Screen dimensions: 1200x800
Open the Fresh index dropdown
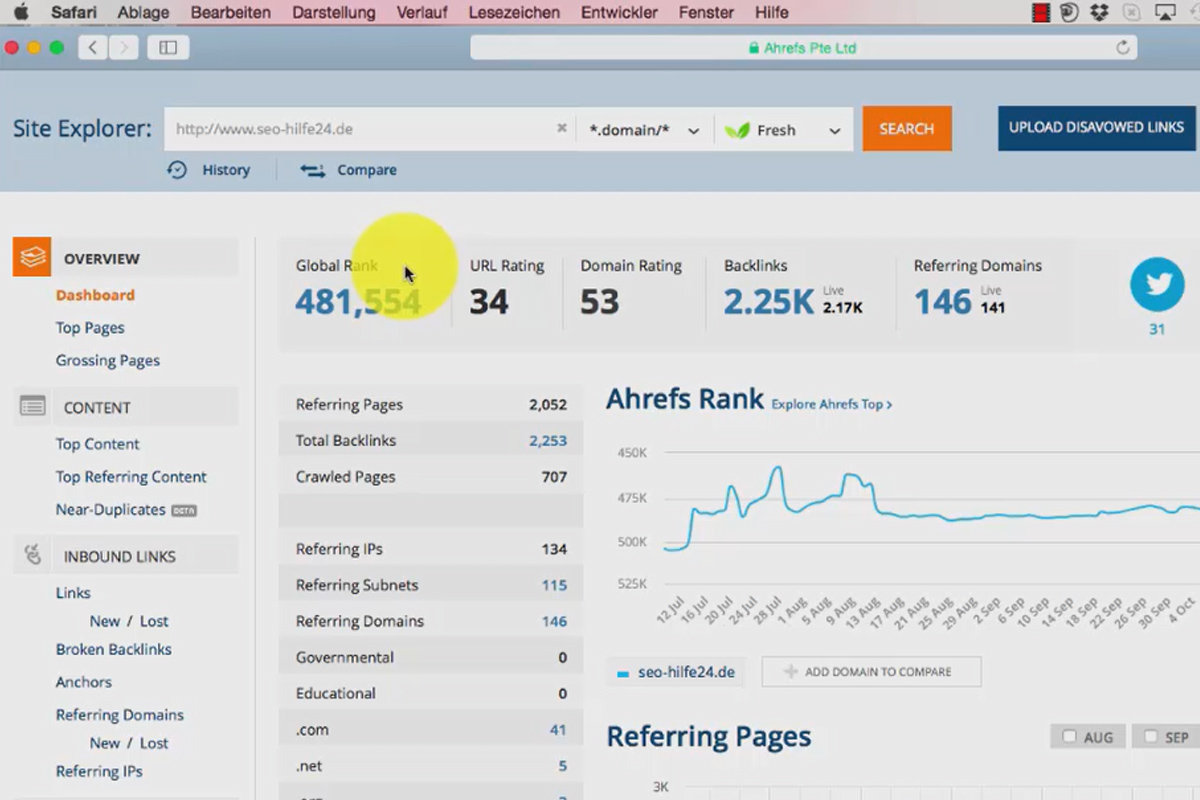tap(784, 129)
